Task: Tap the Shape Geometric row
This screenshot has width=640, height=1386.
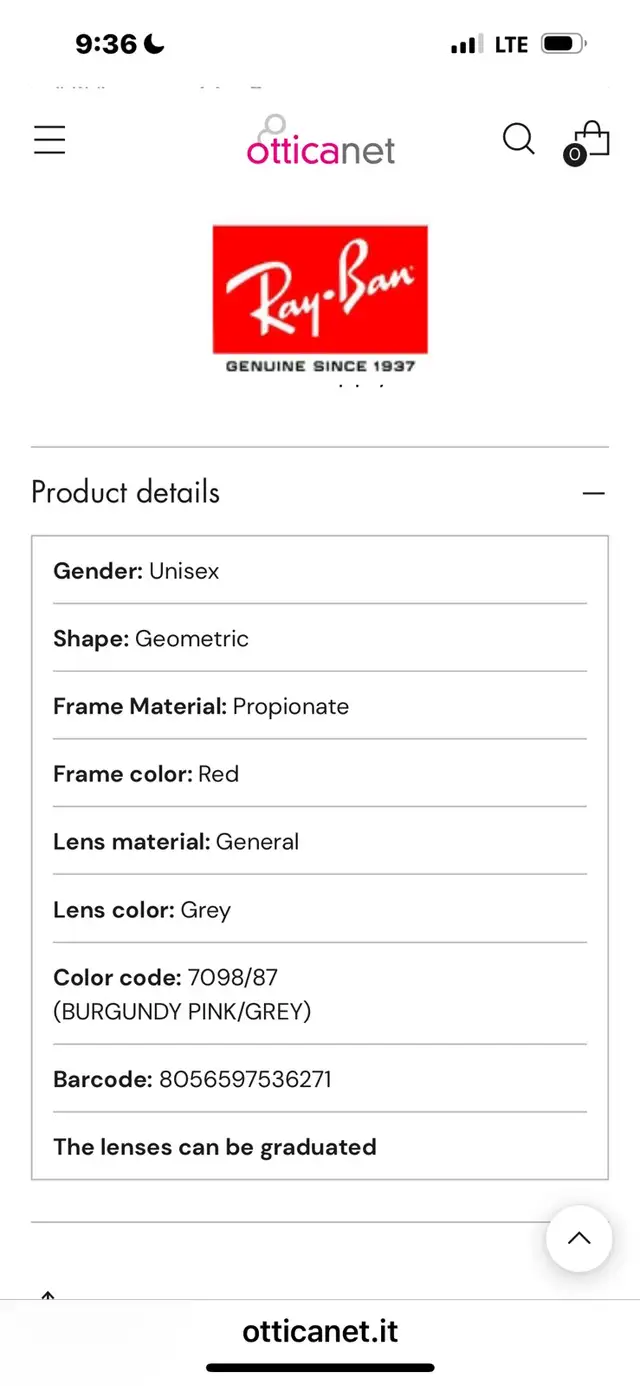Action: 320,638
